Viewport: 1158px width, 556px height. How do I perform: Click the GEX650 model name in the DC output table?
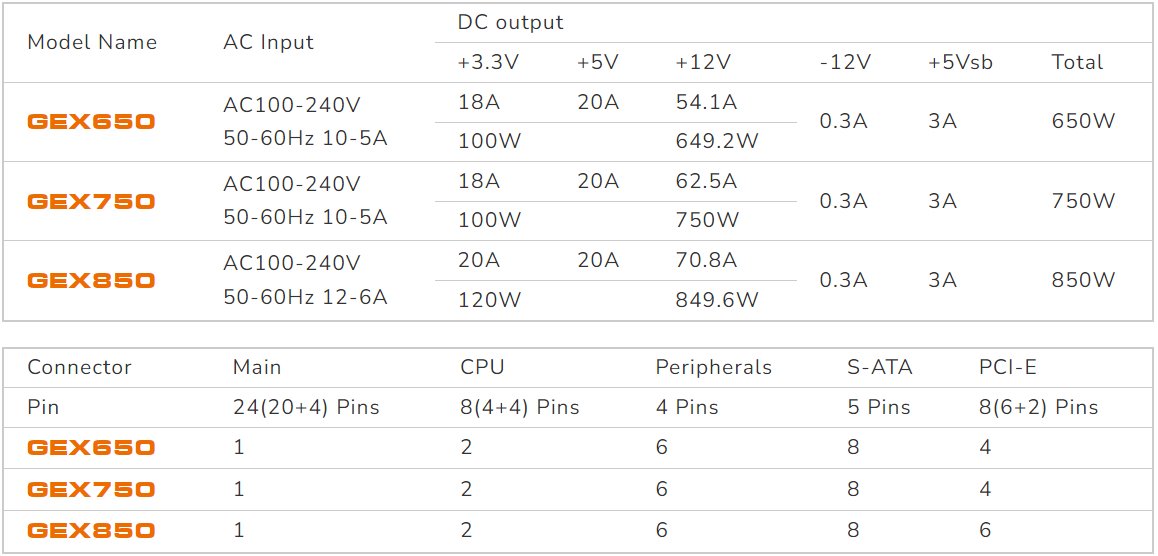click(x=91, y=122)
